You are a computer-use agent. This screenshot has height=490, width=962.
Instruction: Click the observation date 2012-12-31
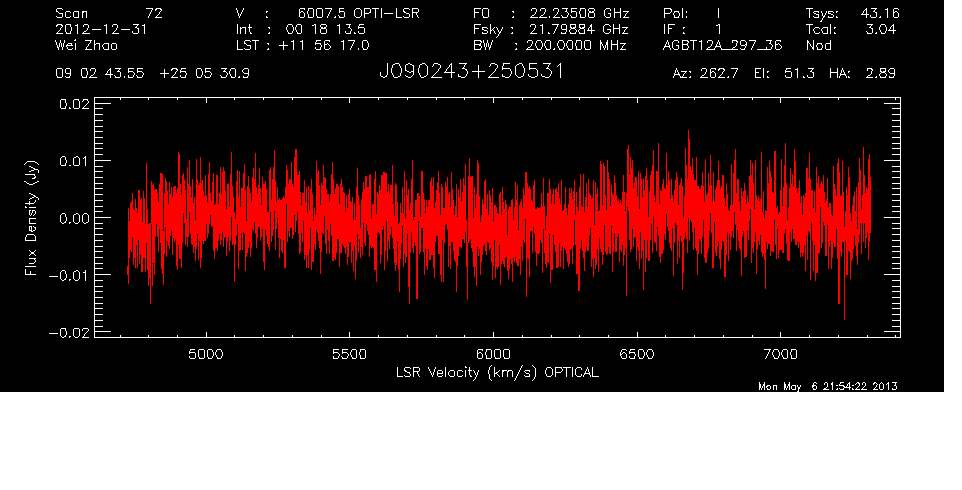tap(101, 29)
